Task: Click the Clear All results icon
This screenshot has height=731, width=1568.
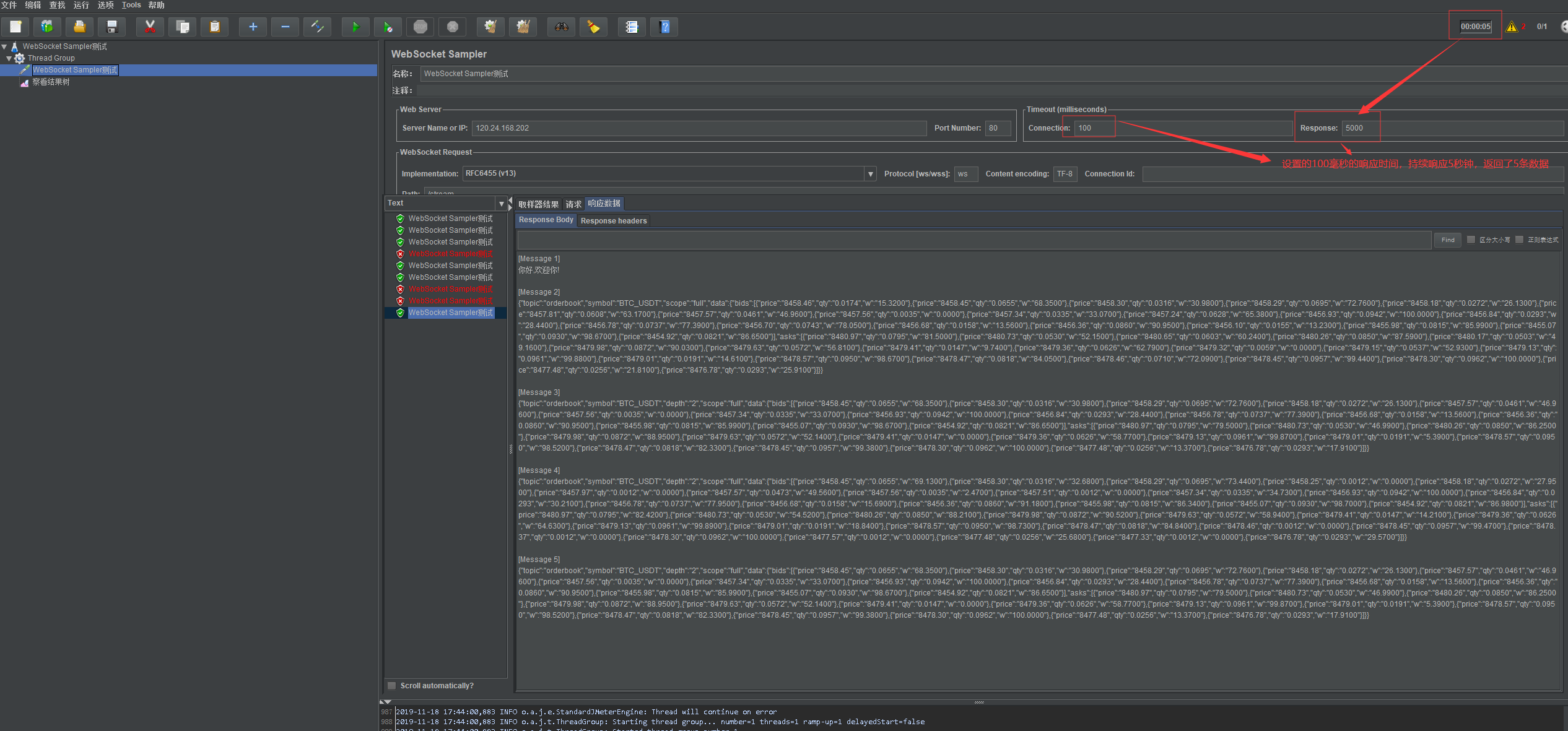Action: coord(523,27)
